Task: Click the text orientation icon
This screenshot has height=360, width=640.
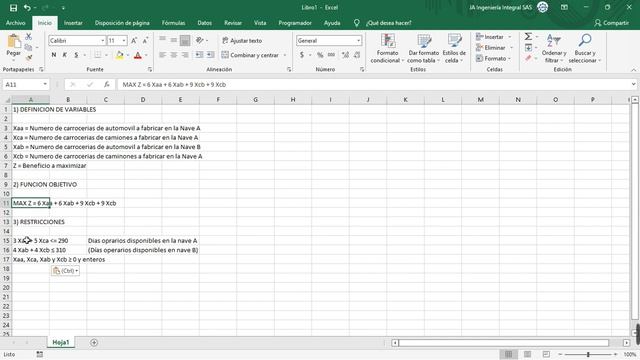Action: (200, 40)
